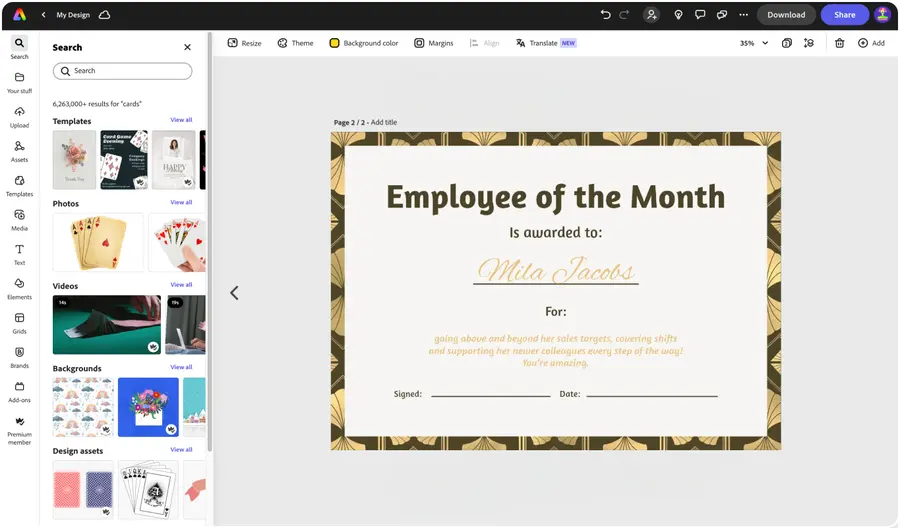Open the Theme toolbar option
The image size is (900, 528).
[296, 43]
